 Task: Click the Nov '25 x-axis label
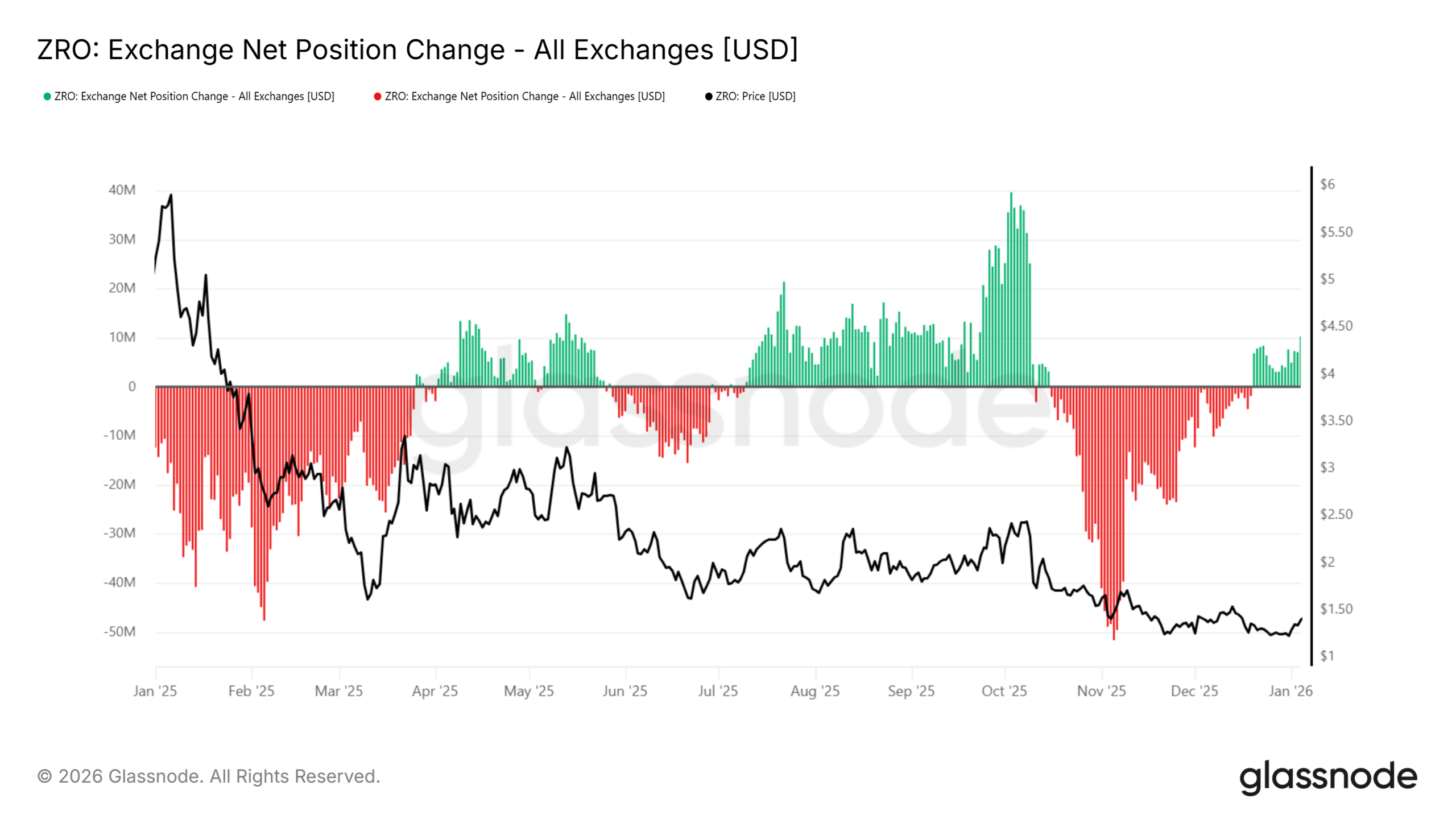1101,691
